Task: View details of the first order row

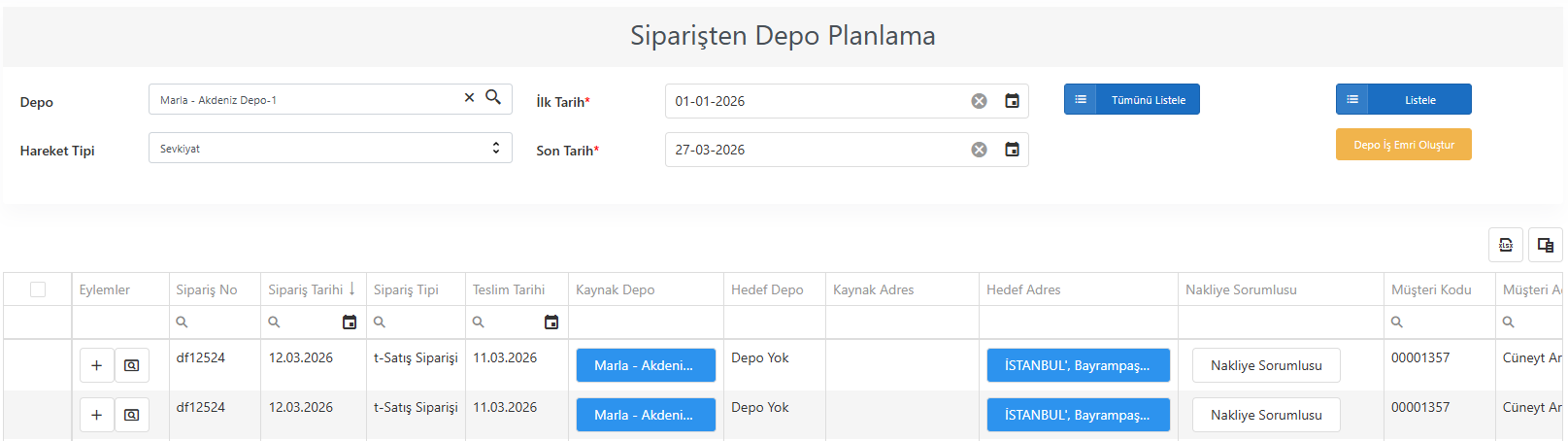Action: click(x=132, y=365)
